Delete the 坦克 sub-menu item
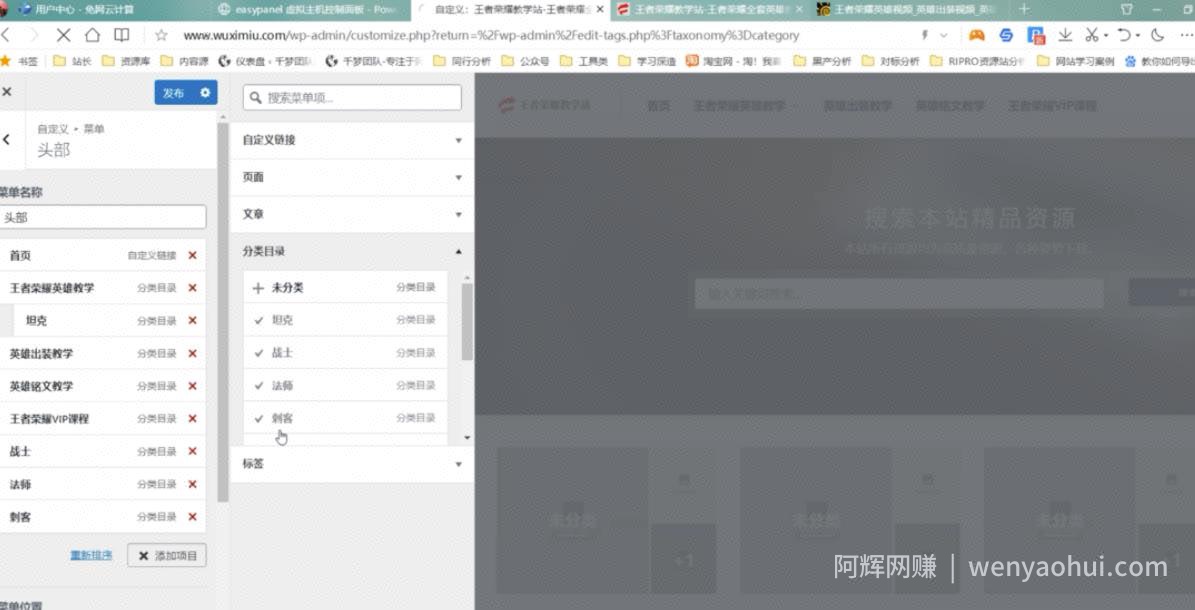This screenshot has width=1195, height=610. (192, 321)
